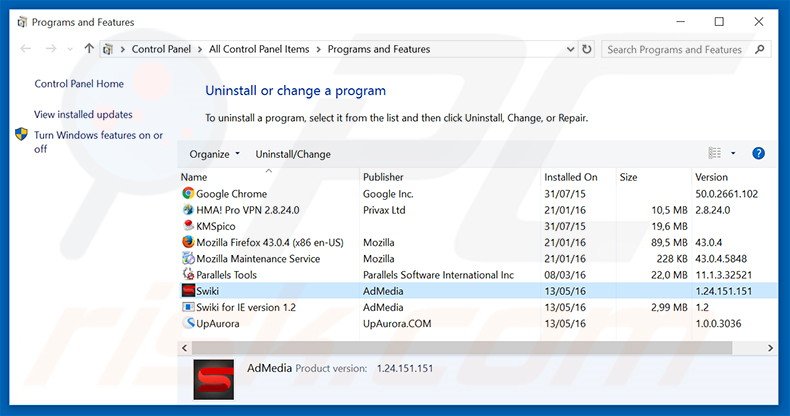Open Control Panel Home link
The height and width of the screenshot is (416, 790).
[79, 84]
